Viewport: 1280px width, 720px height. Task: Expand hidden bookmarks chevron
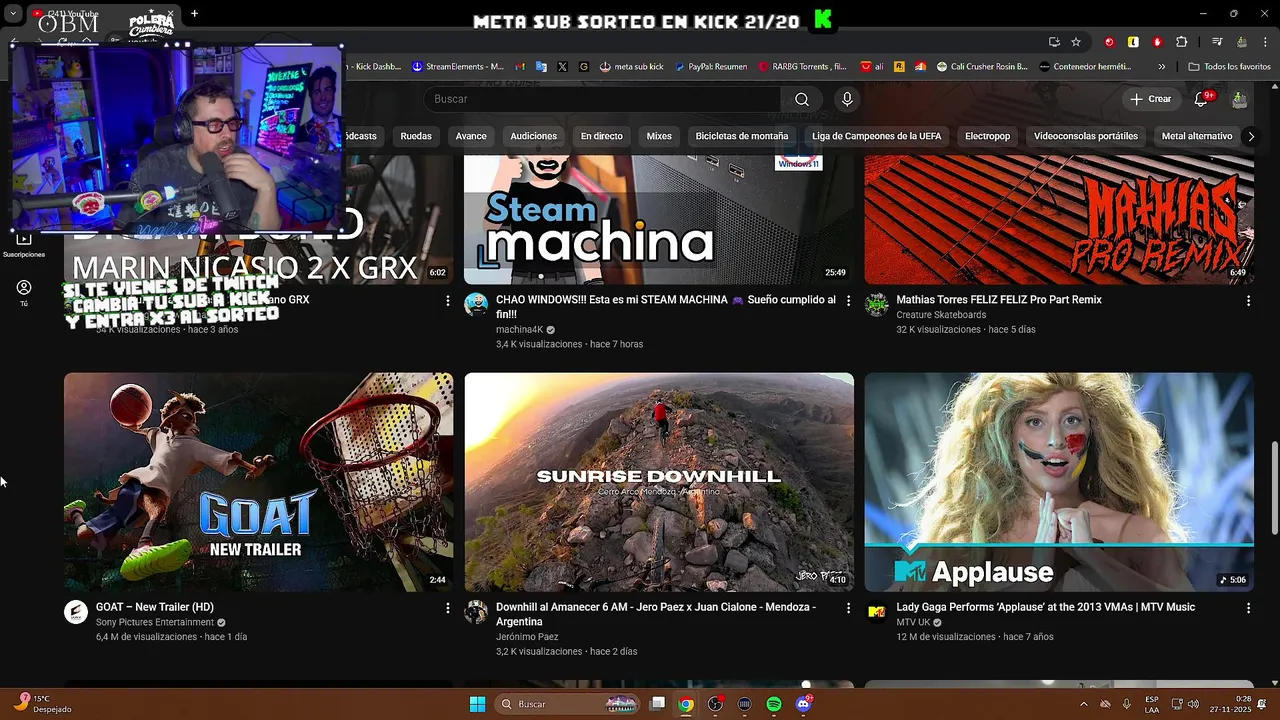coord(1161,67)
